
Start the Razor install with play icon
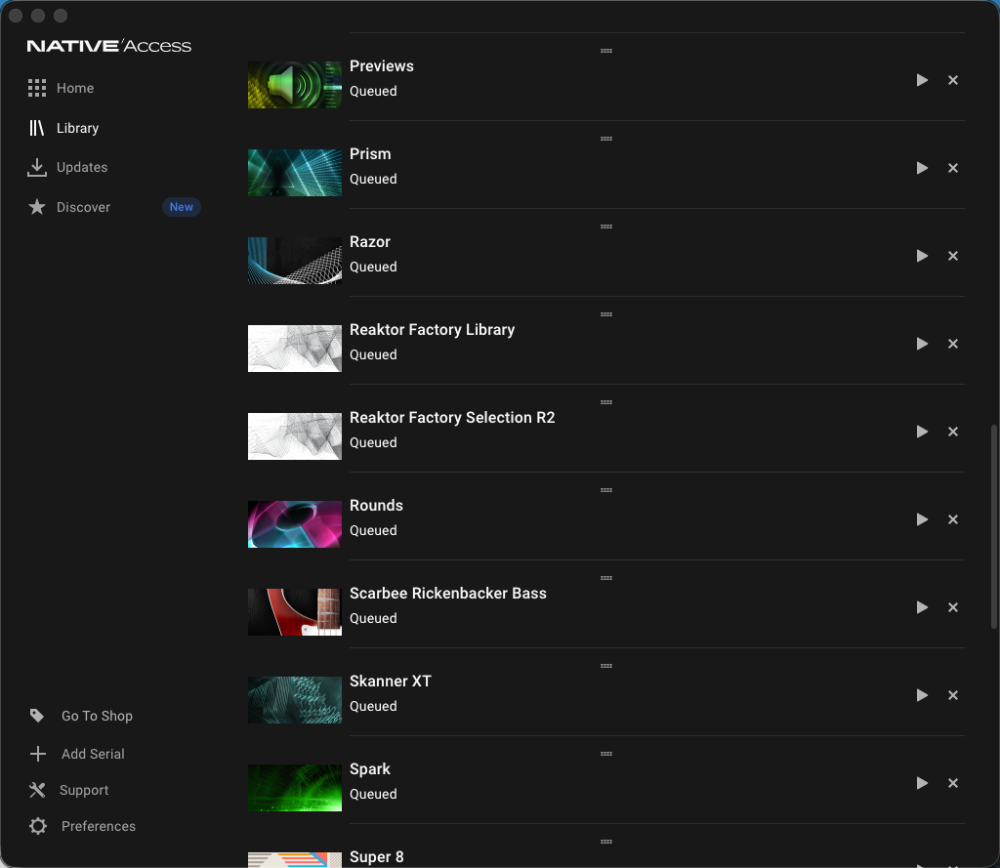(x=922, y=256)
